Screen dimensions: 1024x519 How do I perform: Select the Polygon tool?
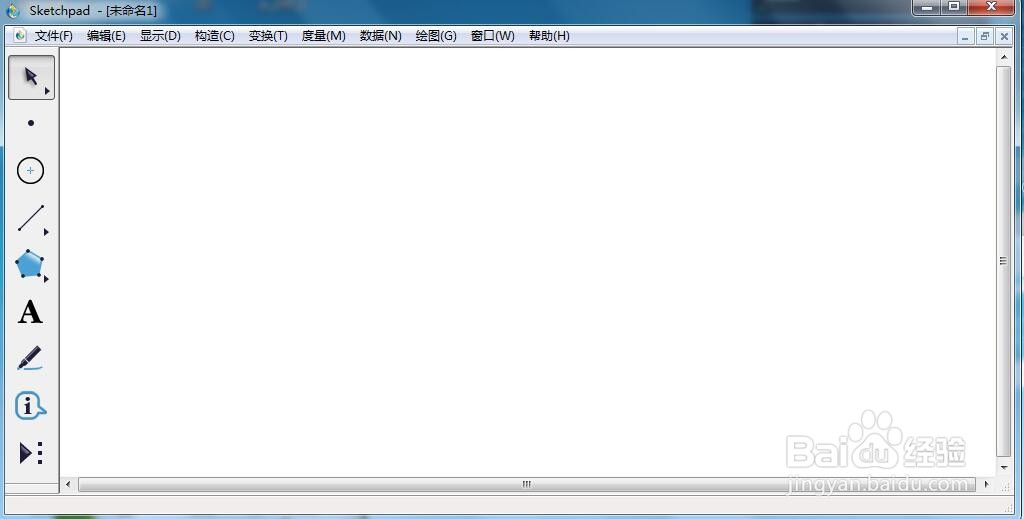click(x=30, y=264)
